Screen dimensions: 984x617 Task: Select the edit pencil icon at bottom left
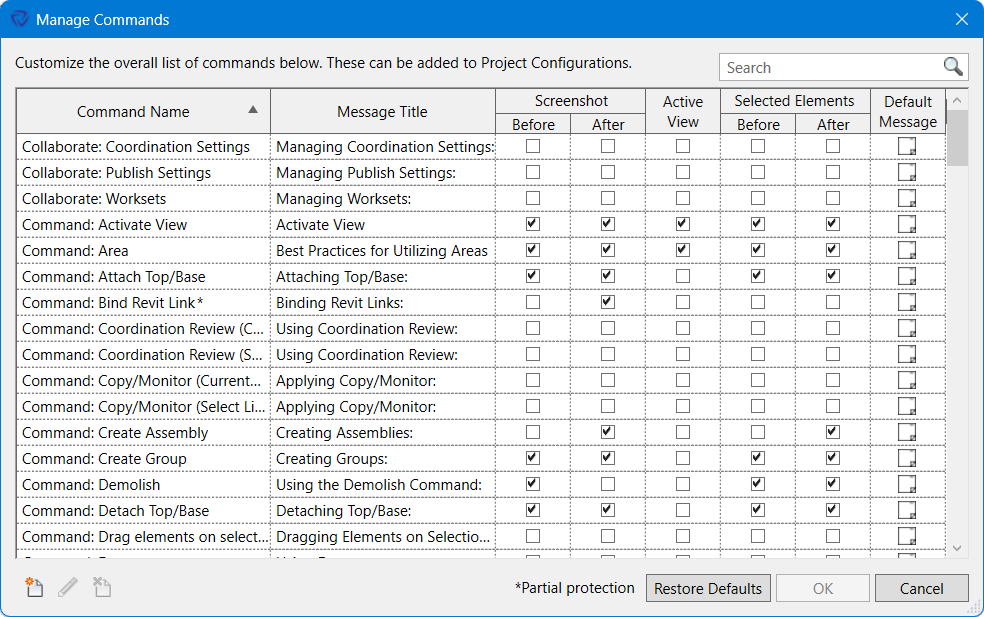[x=67, y=588]
